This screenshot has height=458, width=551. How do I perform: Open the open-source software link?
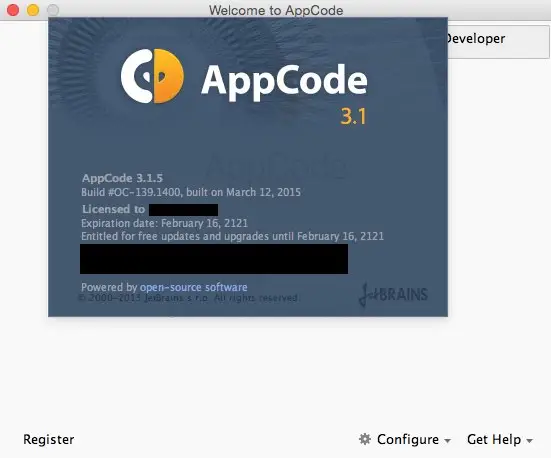point(194,287)
